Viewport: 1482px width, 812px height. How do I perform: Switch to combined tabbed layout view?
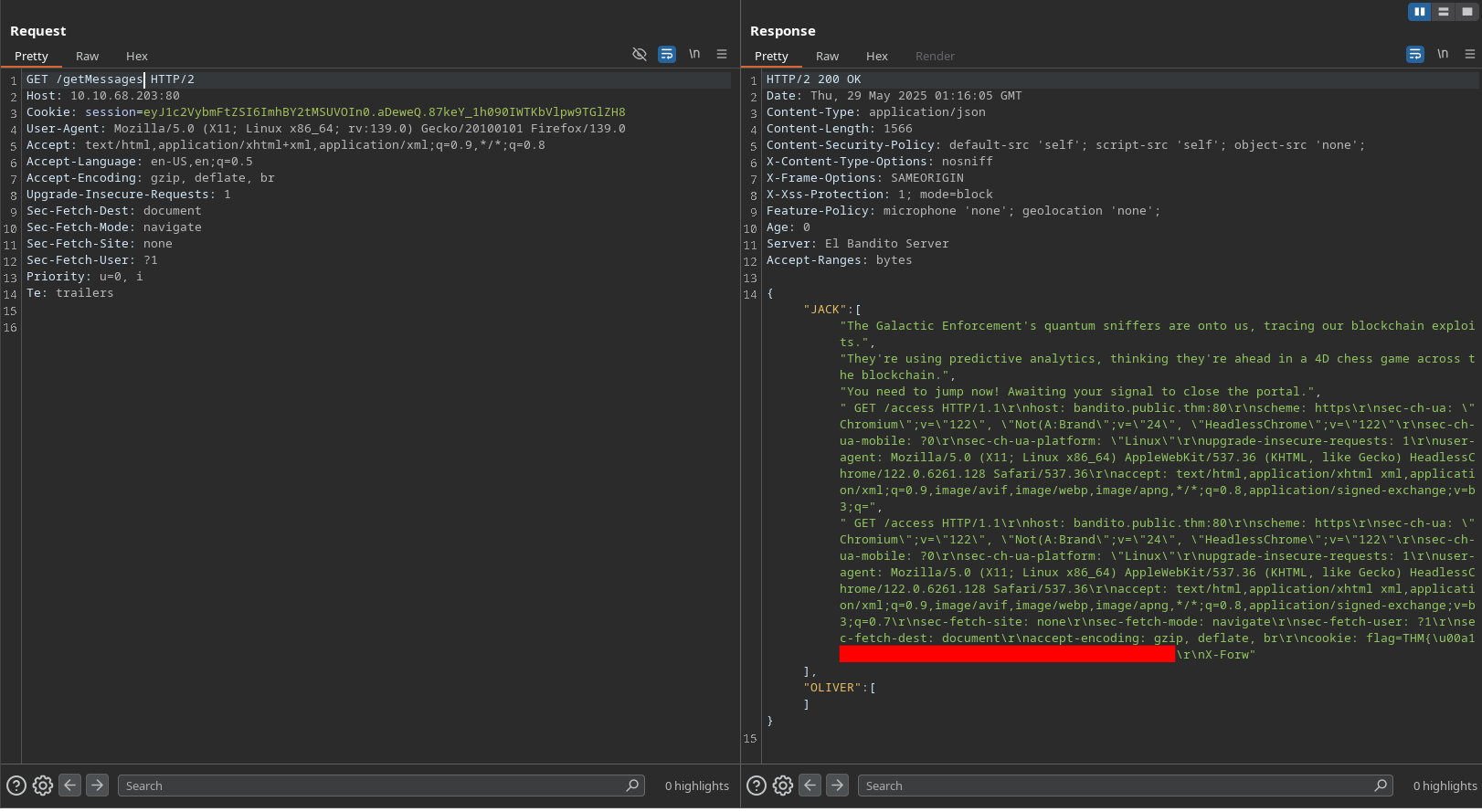point(1467,12)
